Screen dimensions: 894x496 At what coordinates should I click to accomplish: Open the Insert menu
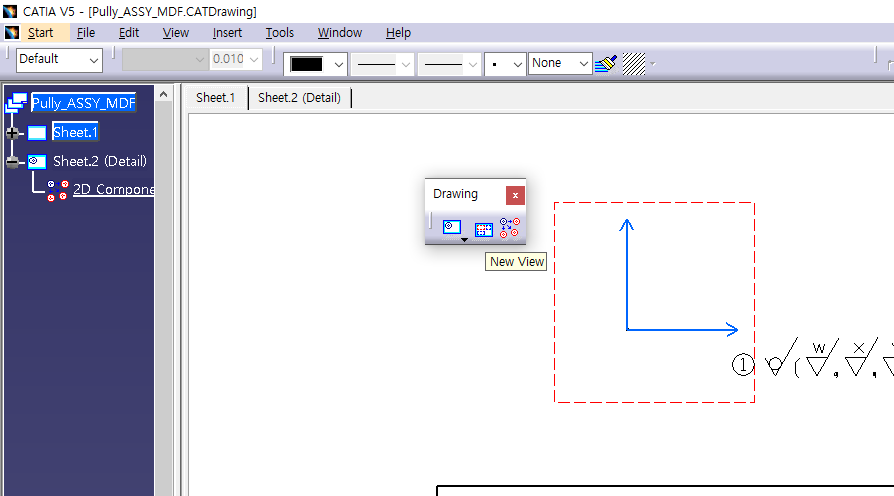tap(227, 33)
